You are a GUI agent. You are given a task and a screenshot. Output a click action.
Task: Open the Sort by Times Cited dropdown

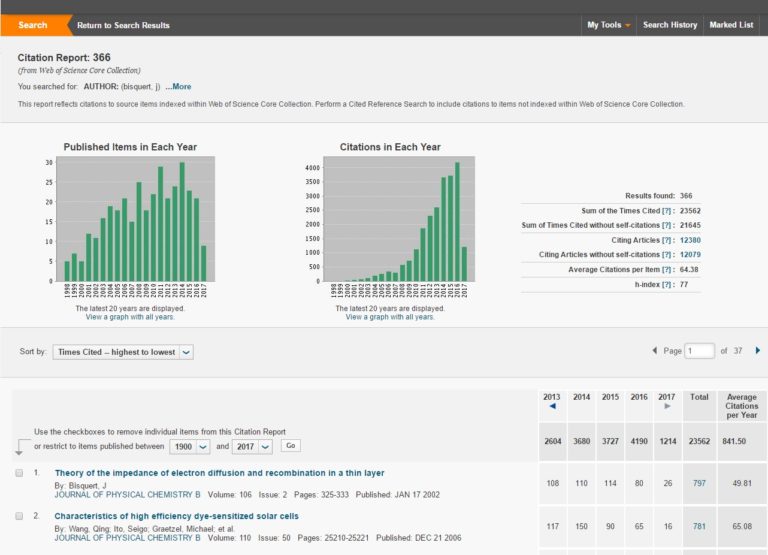pyautogui.click(x=123, y=352)
